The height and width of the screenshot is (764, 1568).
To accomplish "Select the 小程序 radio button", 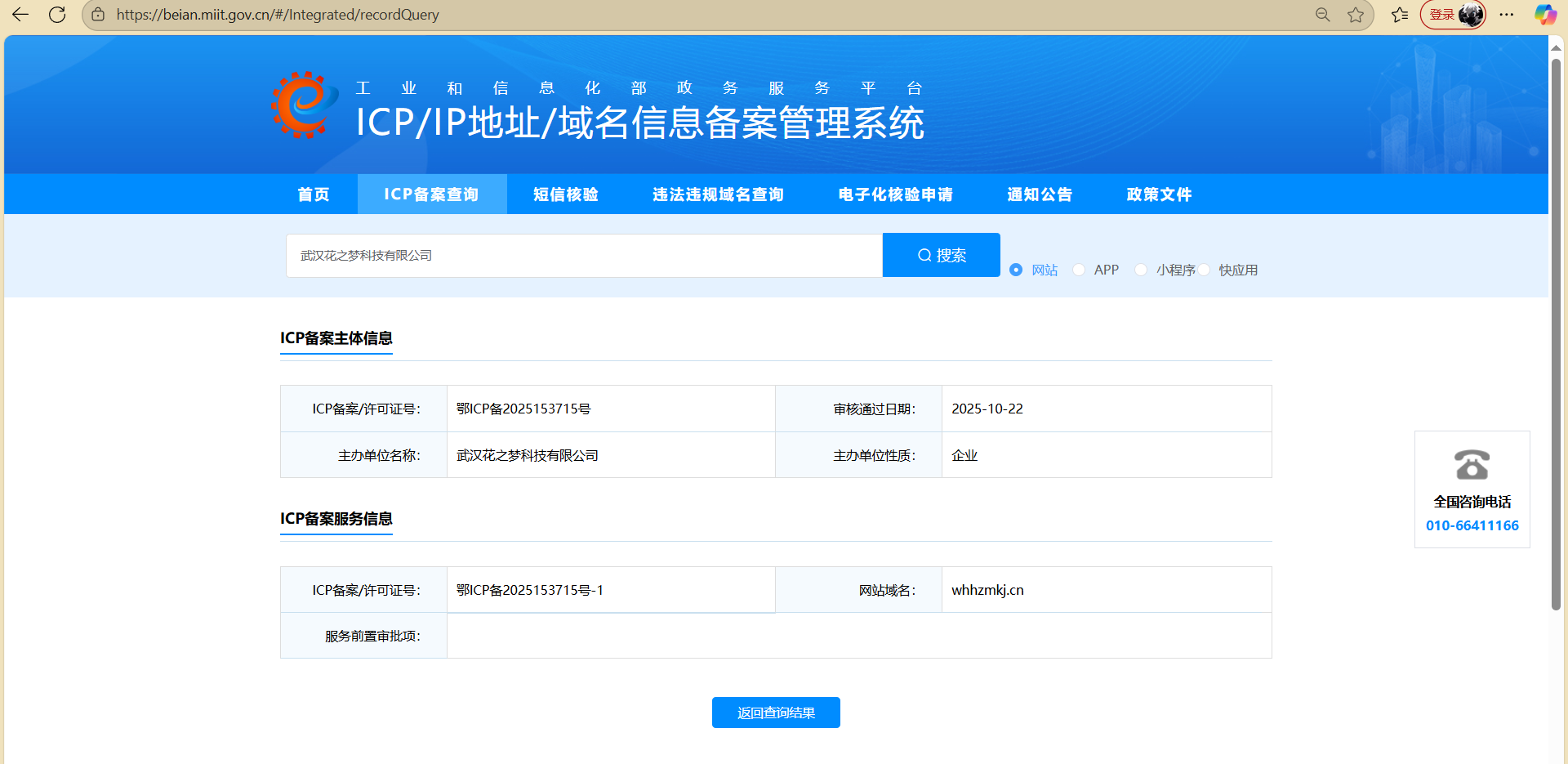I will click(x=1141, y=270).
